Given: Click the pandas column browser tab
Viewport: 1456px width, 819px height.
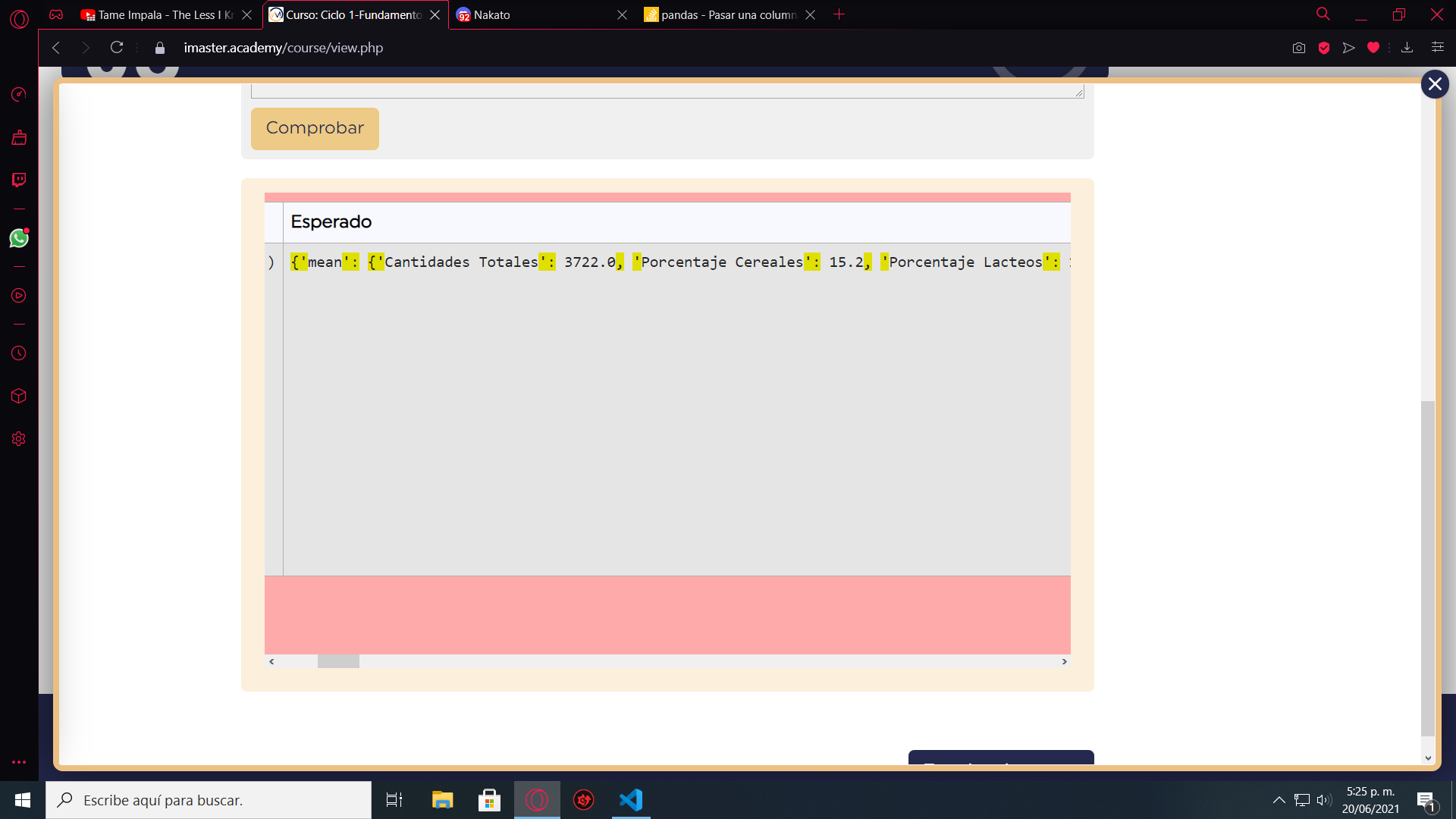Looking at the screenshot, I should [728, 15].
